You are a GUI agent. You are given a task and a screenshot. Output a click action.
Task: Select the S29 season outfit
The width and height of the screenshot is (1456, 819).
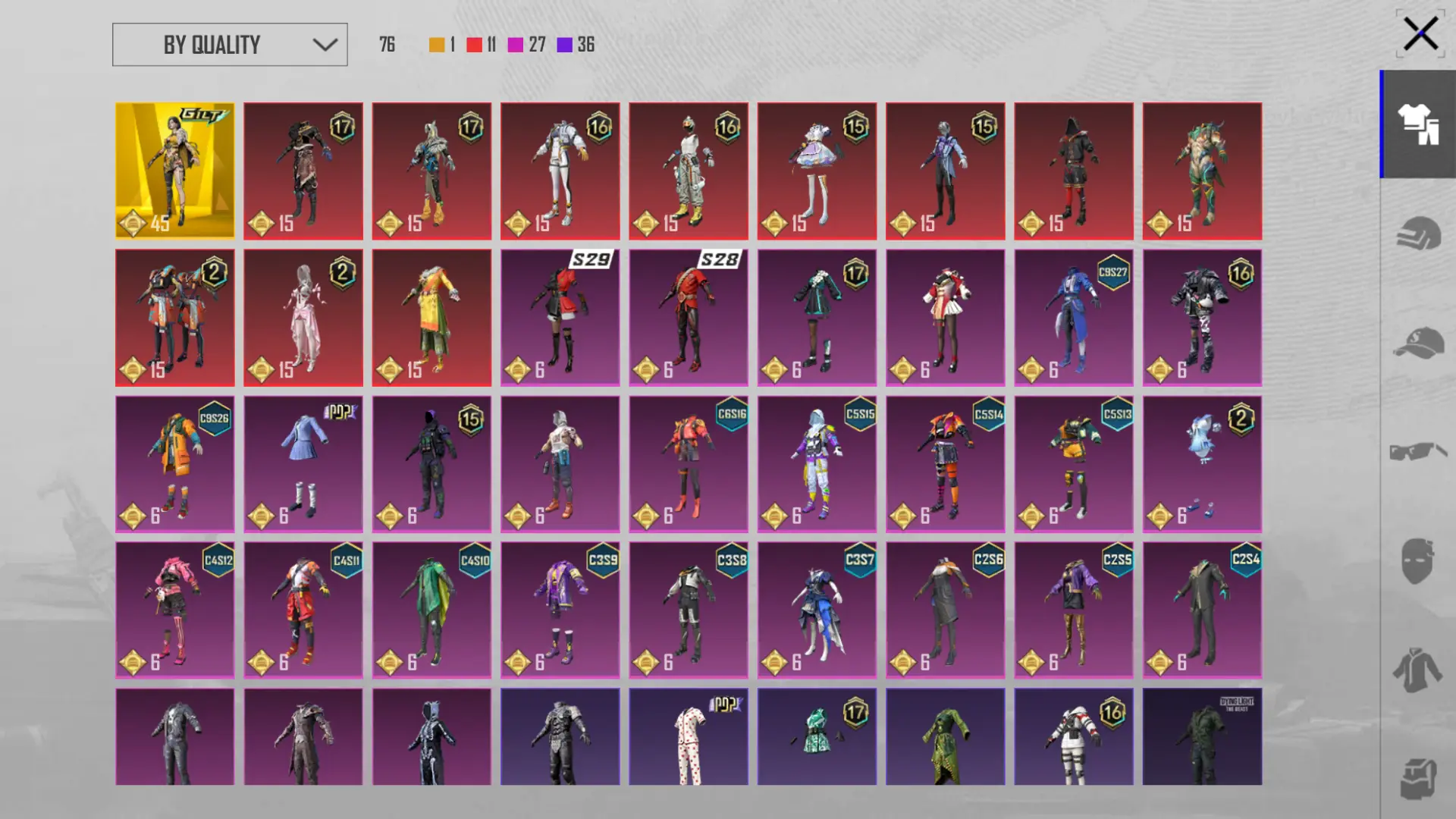pyautogui.click(x=560, y=318)
